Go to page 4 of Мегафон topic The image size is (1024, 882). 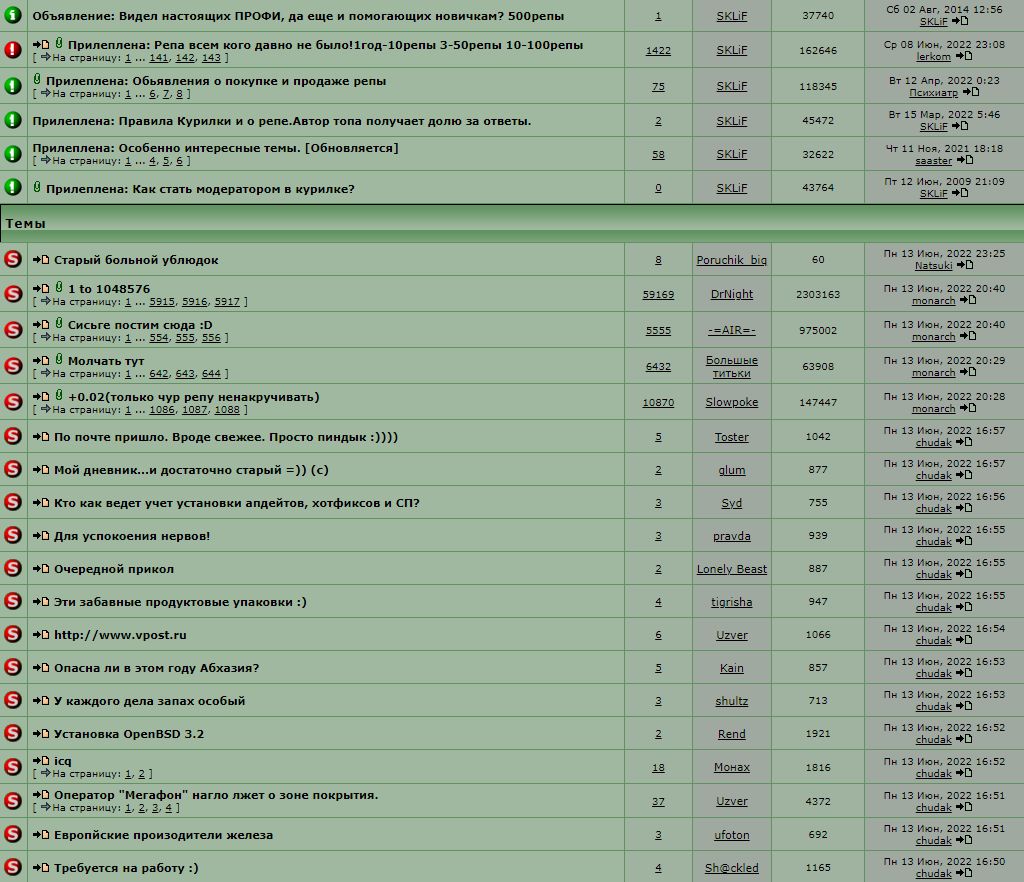point(168,808)
